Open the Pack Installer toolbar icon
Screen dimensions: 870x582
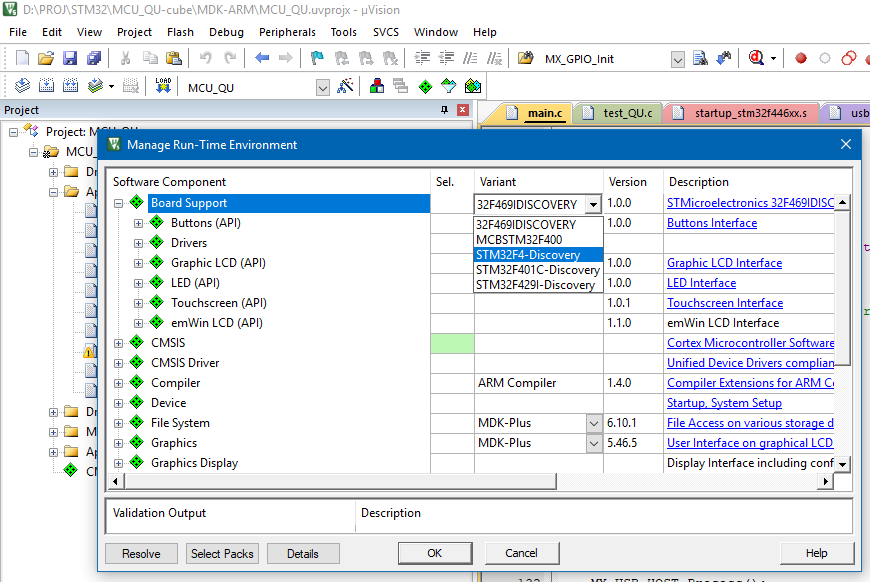[473, 86]
